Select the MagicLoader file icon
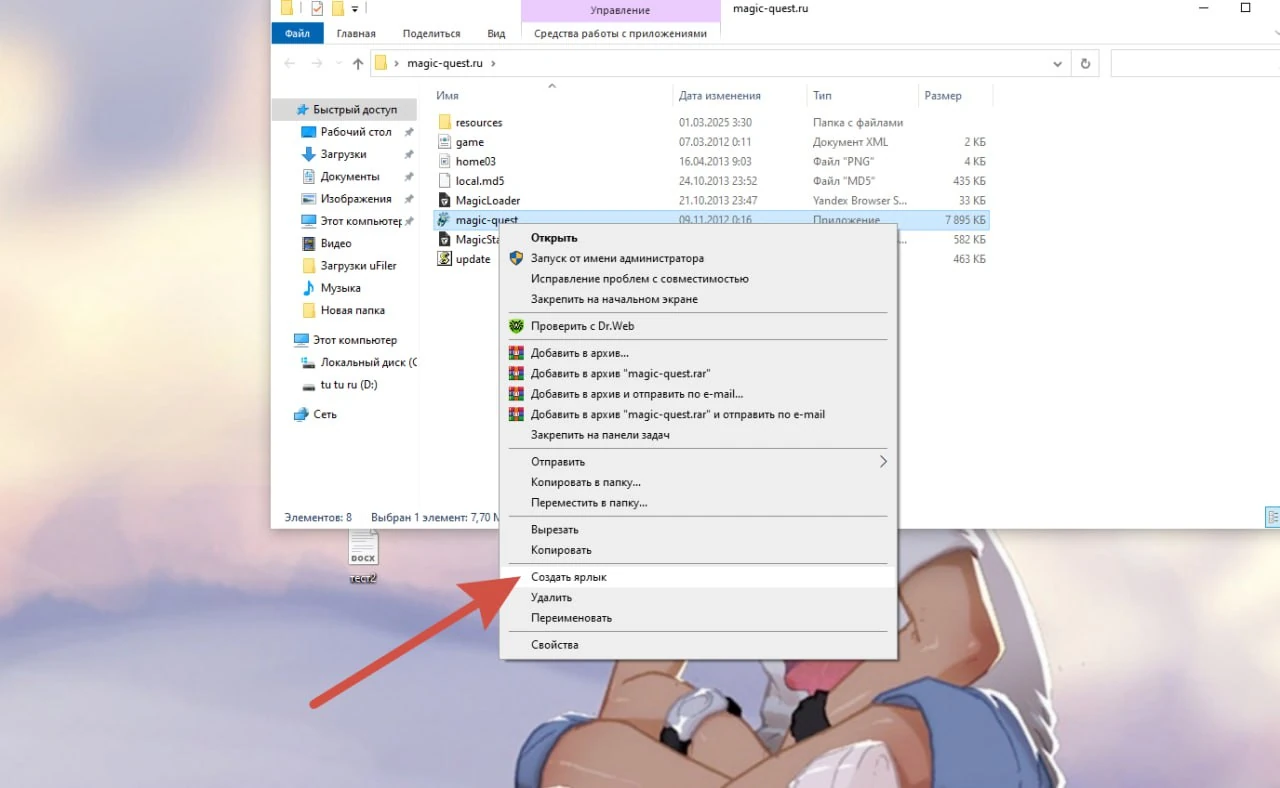1280x788 pixels. (x=446, y=200)
